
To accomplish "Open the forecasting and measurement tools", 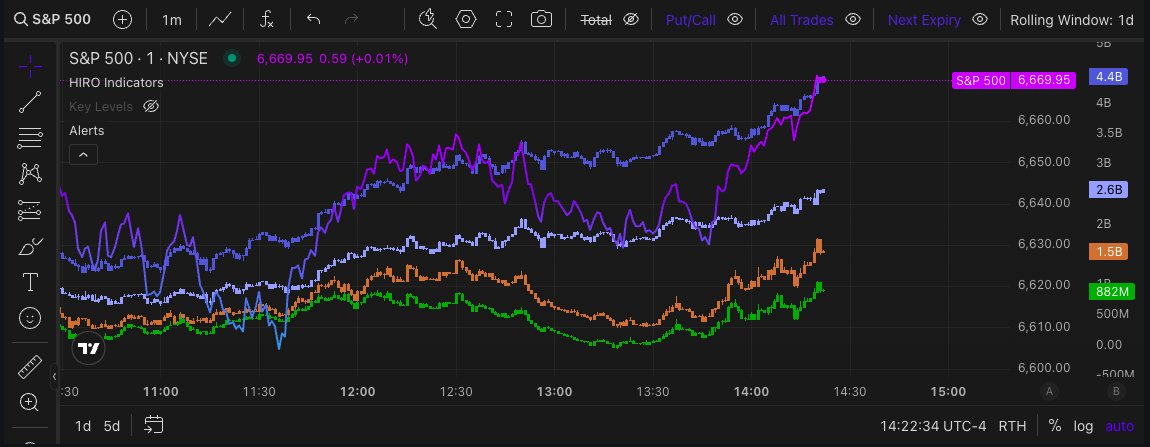I will [30, 210].
